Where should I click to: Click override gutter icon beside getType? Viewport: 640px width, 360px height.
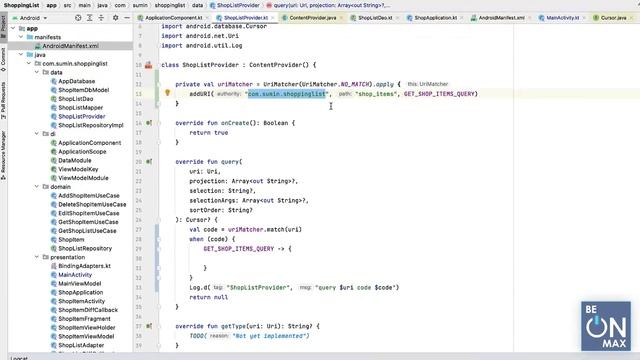(x=149, y=326)
